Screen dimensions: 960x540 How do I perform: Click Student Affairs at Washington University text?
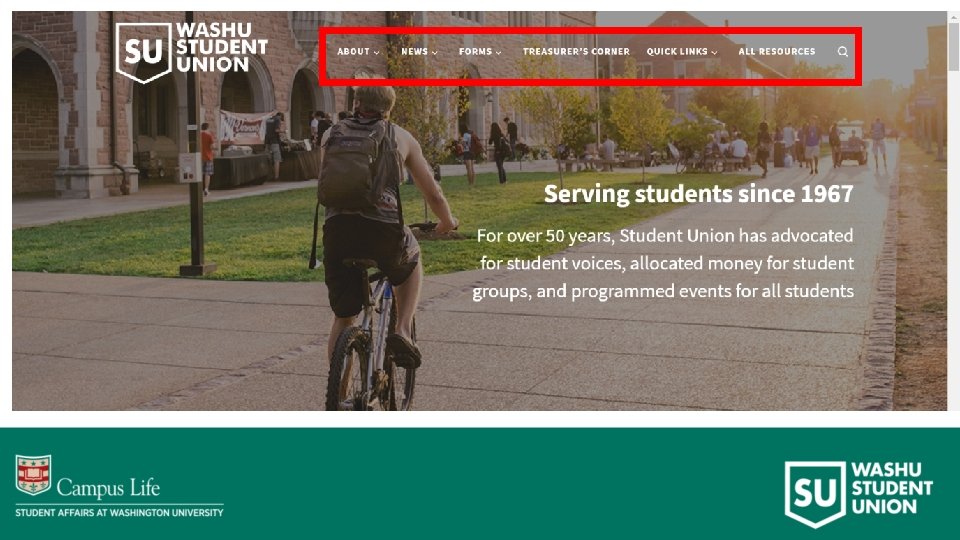(119, 512)
